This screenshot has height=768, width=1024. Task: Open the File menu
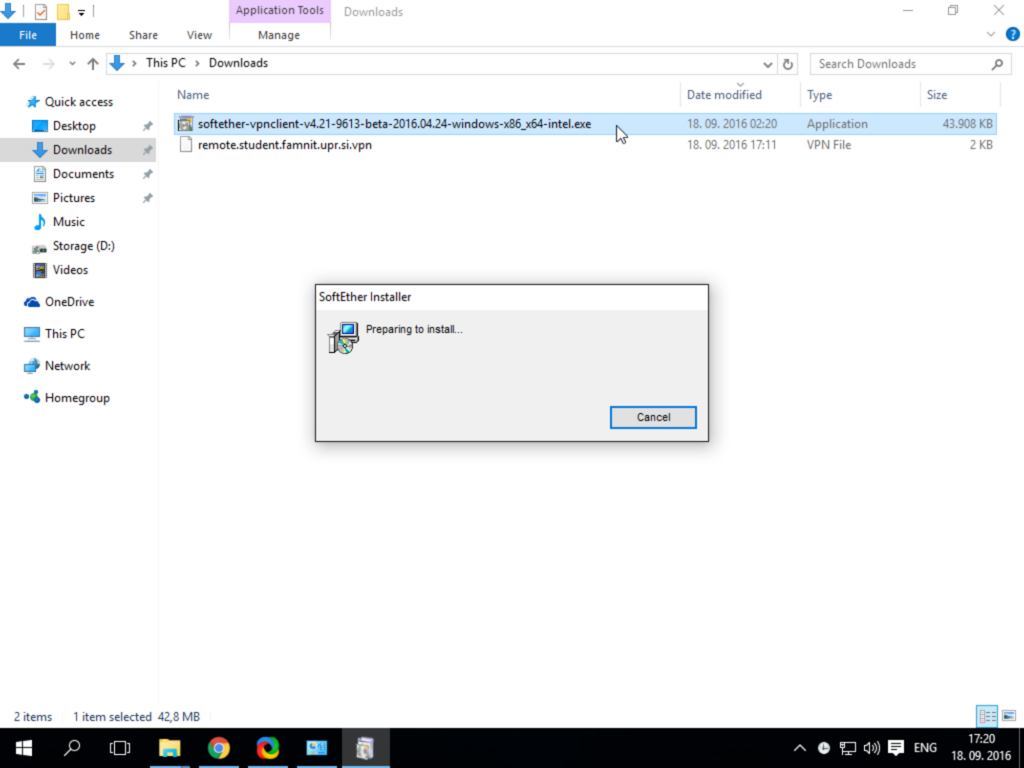coord(28,35)
